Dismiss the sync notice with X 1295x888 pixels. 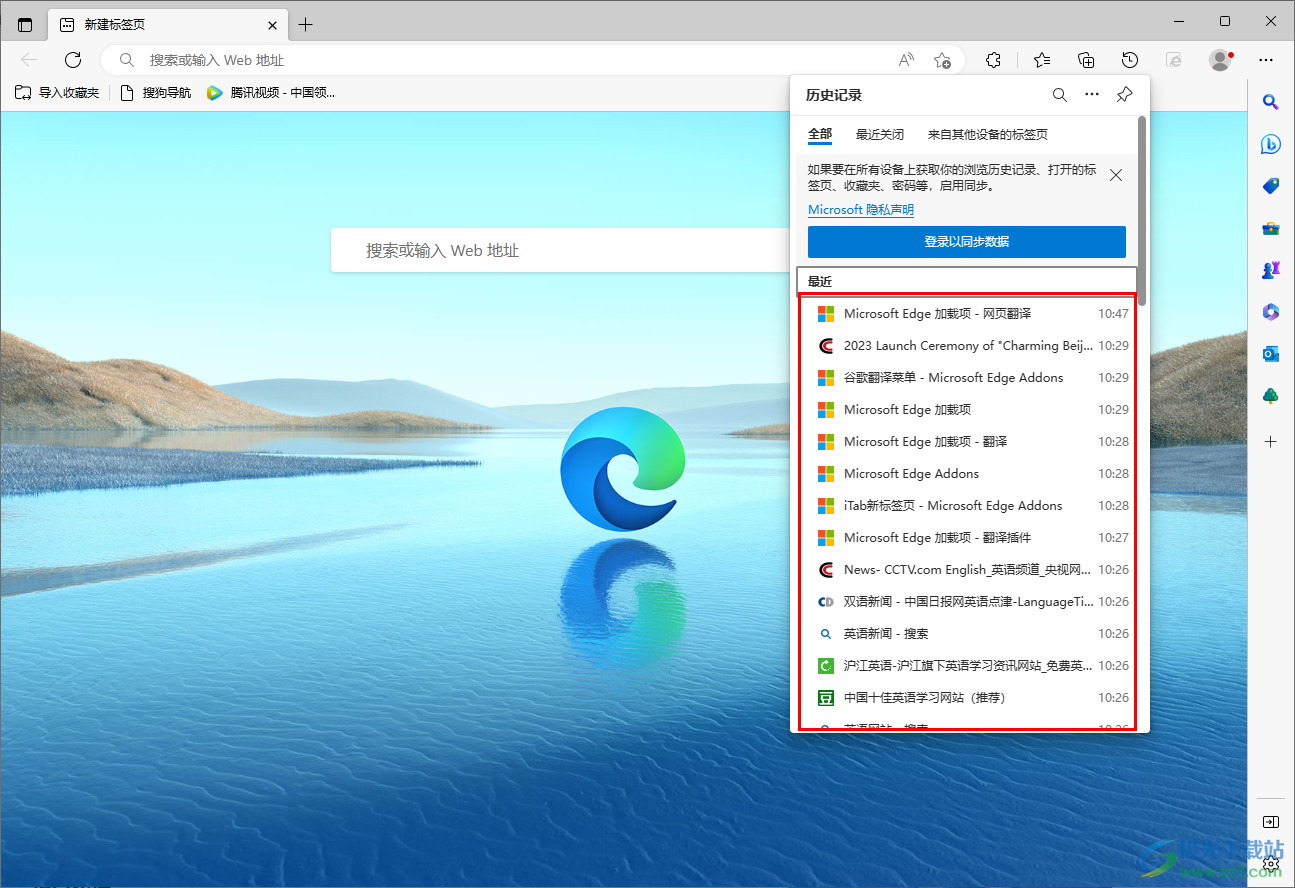[x=1116, y=175]
